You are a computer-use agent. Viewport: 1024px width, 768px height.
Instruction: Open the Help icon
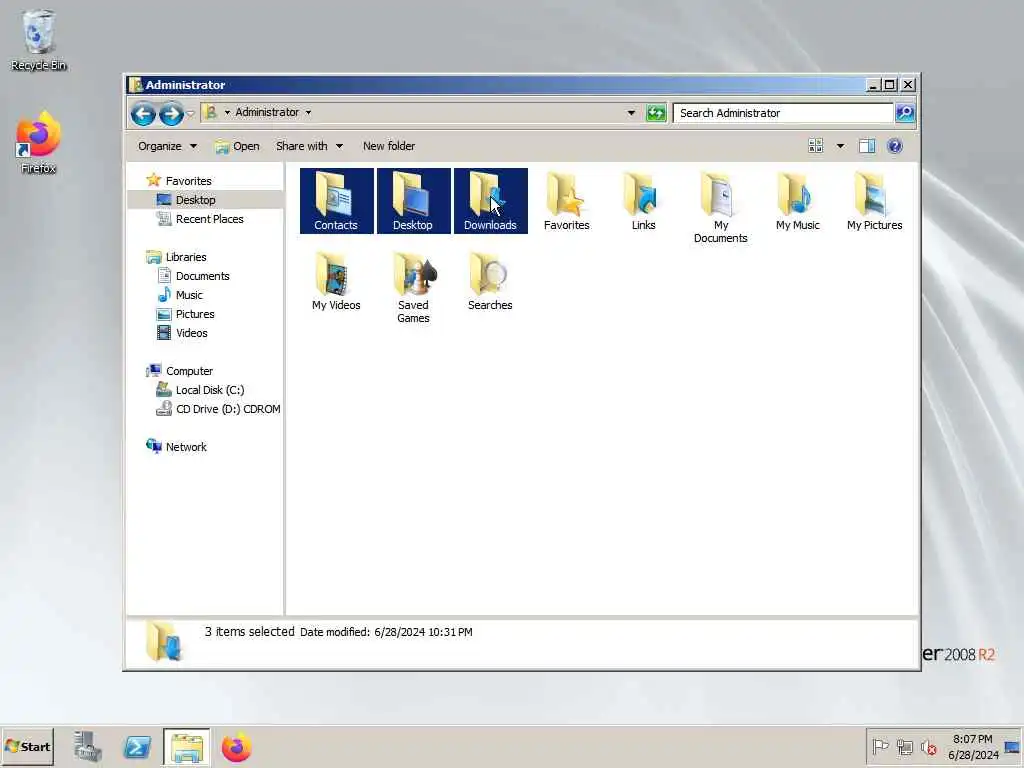coord(895,146)
